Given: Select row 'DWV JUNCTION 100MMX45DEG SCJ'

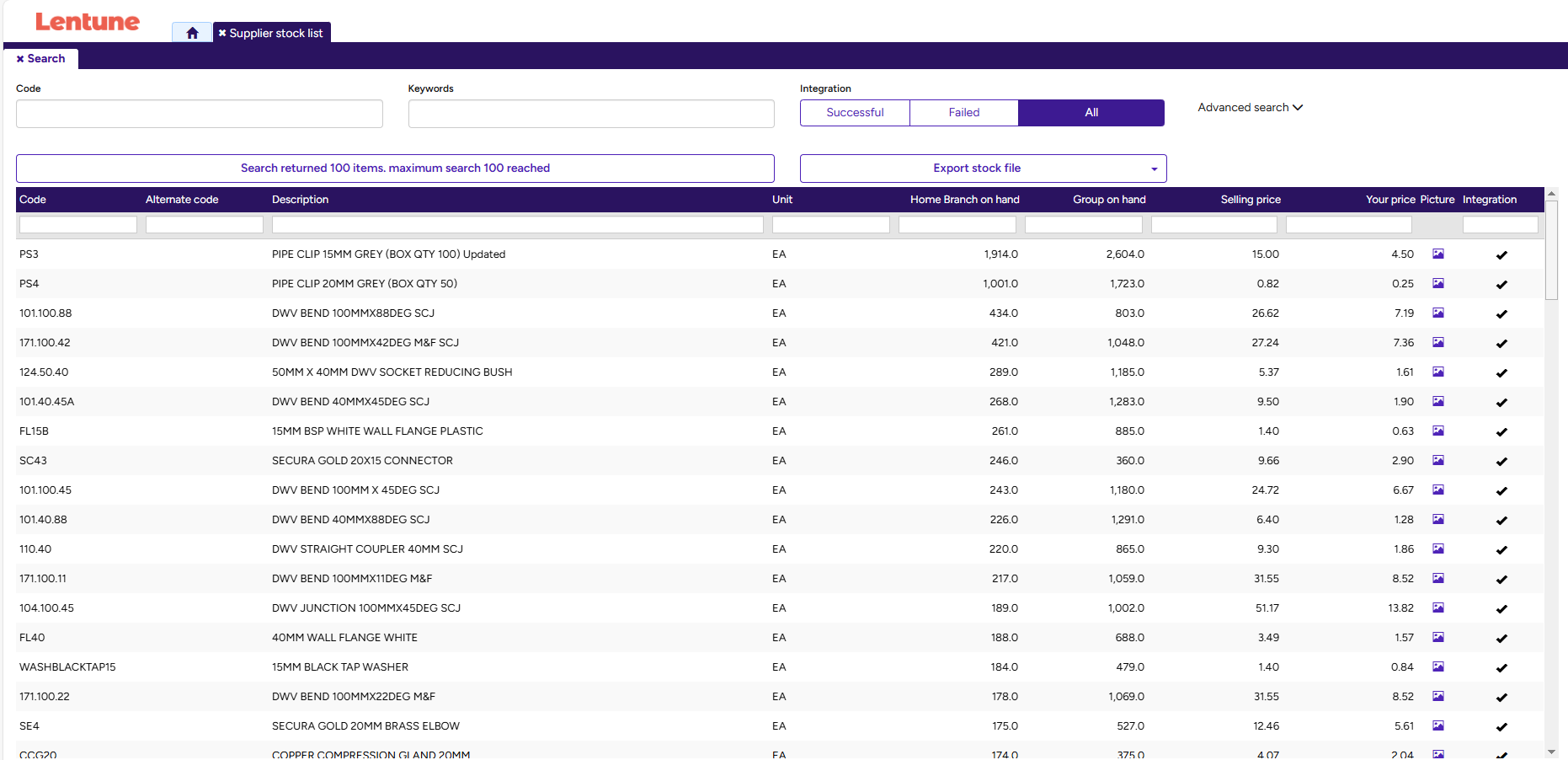Looking at the screenshot, I should pos(780,607).
